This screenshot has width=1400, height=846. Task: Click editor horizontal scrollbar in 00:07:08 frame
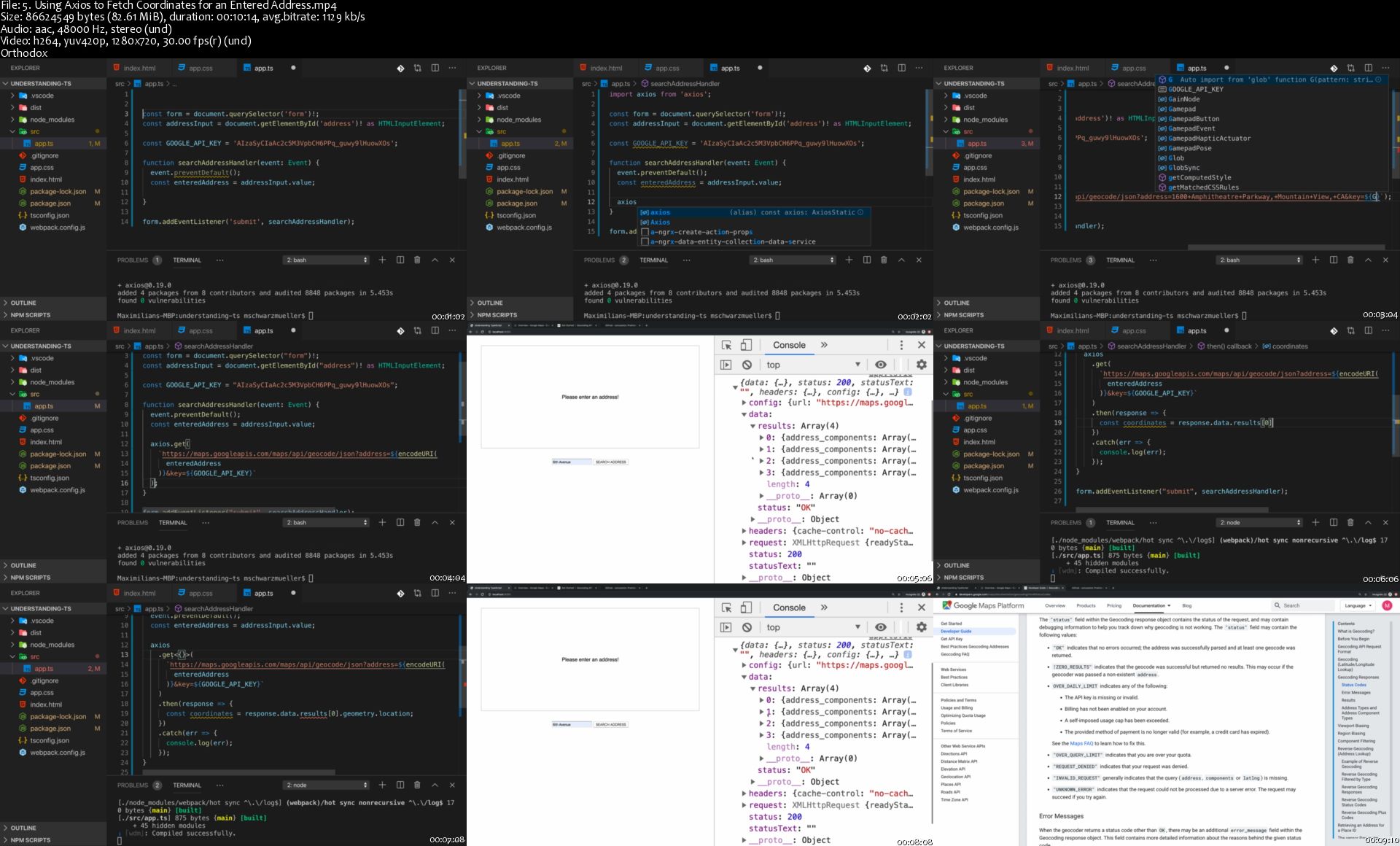239,772
